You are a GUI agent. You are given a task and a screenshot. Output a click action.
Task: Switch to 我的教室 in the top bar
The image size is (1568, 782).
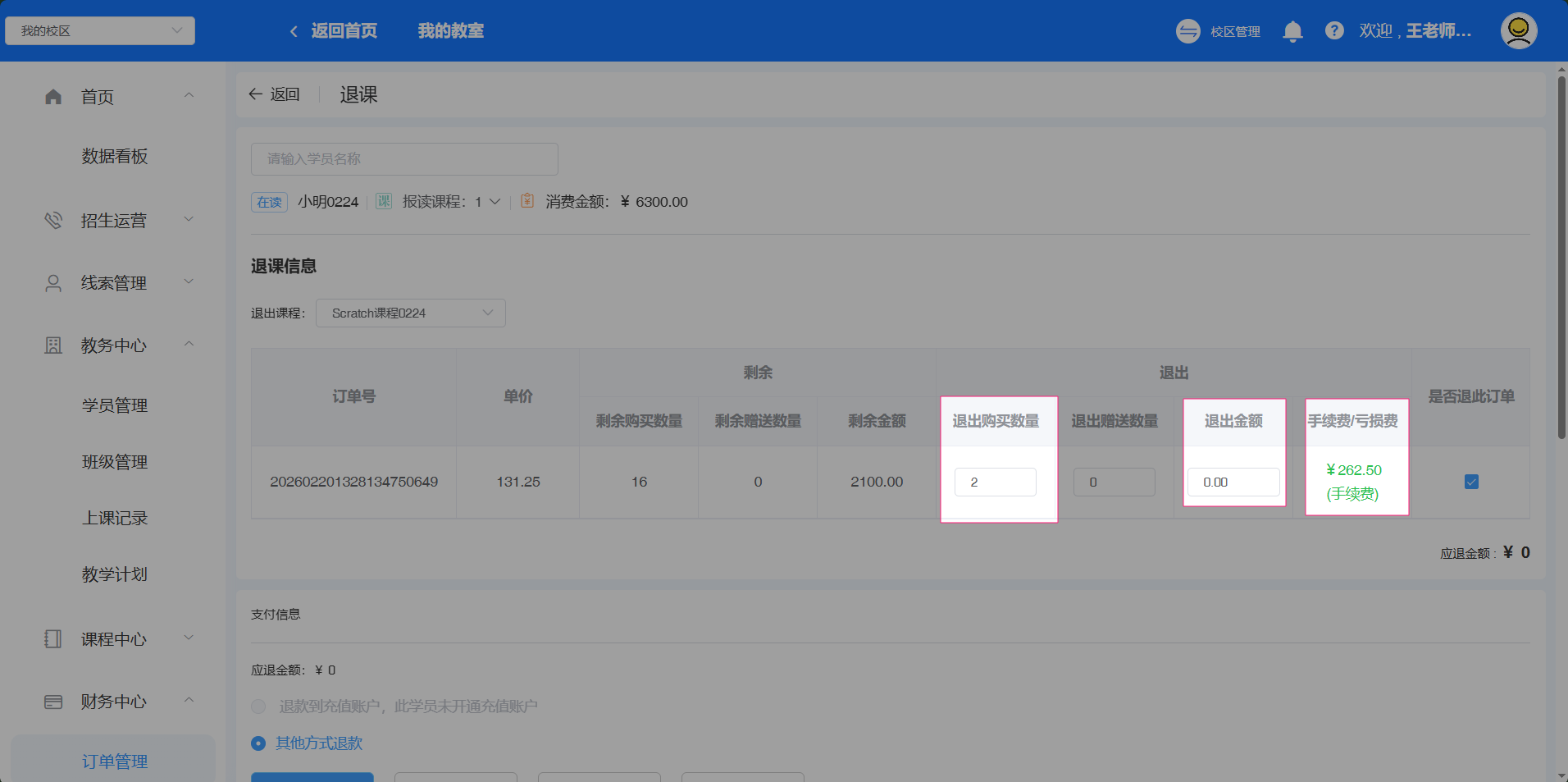pos(450,31)
